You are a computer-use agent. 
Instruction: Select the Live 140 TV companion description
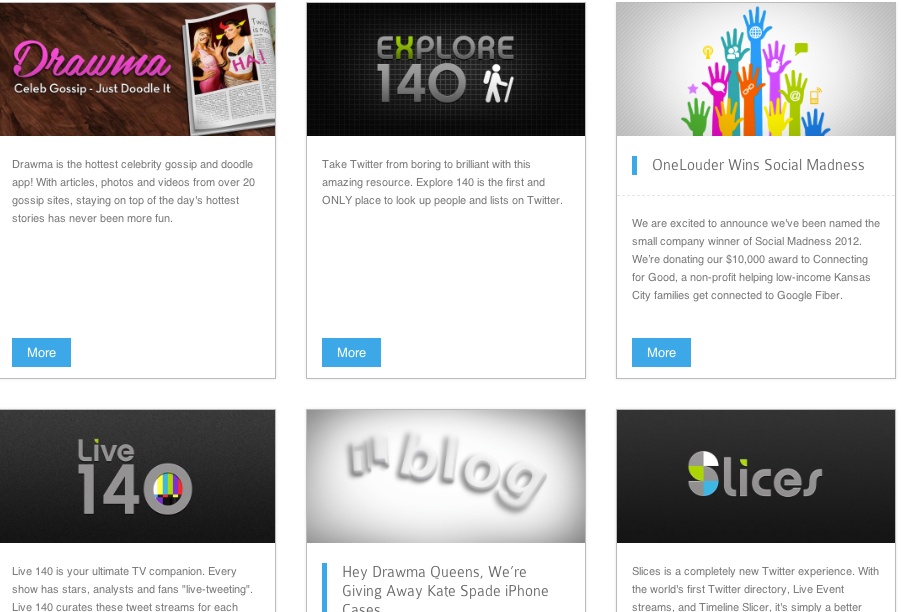coord(132,589)
